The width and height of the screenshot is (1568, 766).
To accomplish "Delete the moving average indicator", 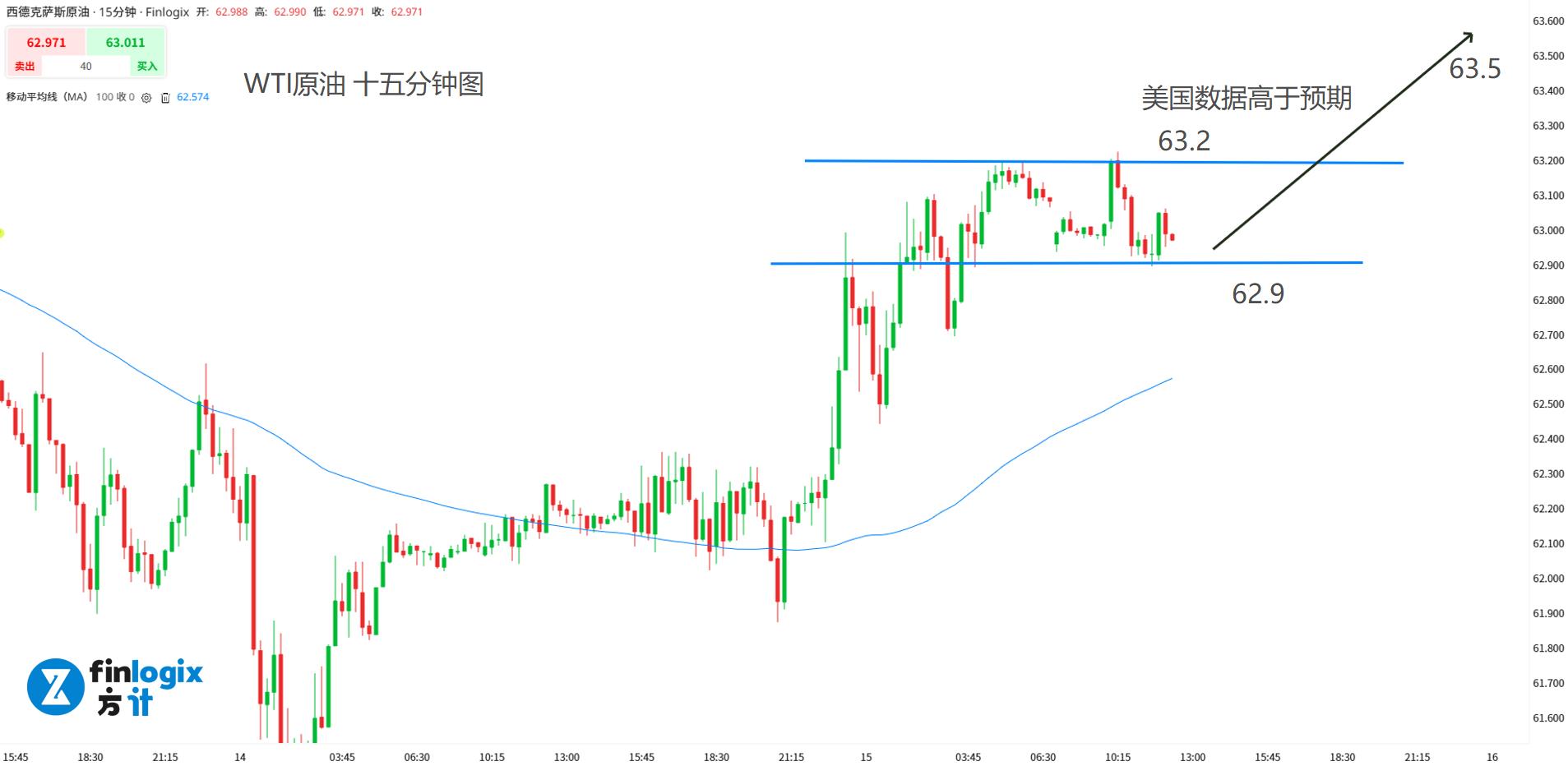I will pyautogui.click(x=165, y=98).
